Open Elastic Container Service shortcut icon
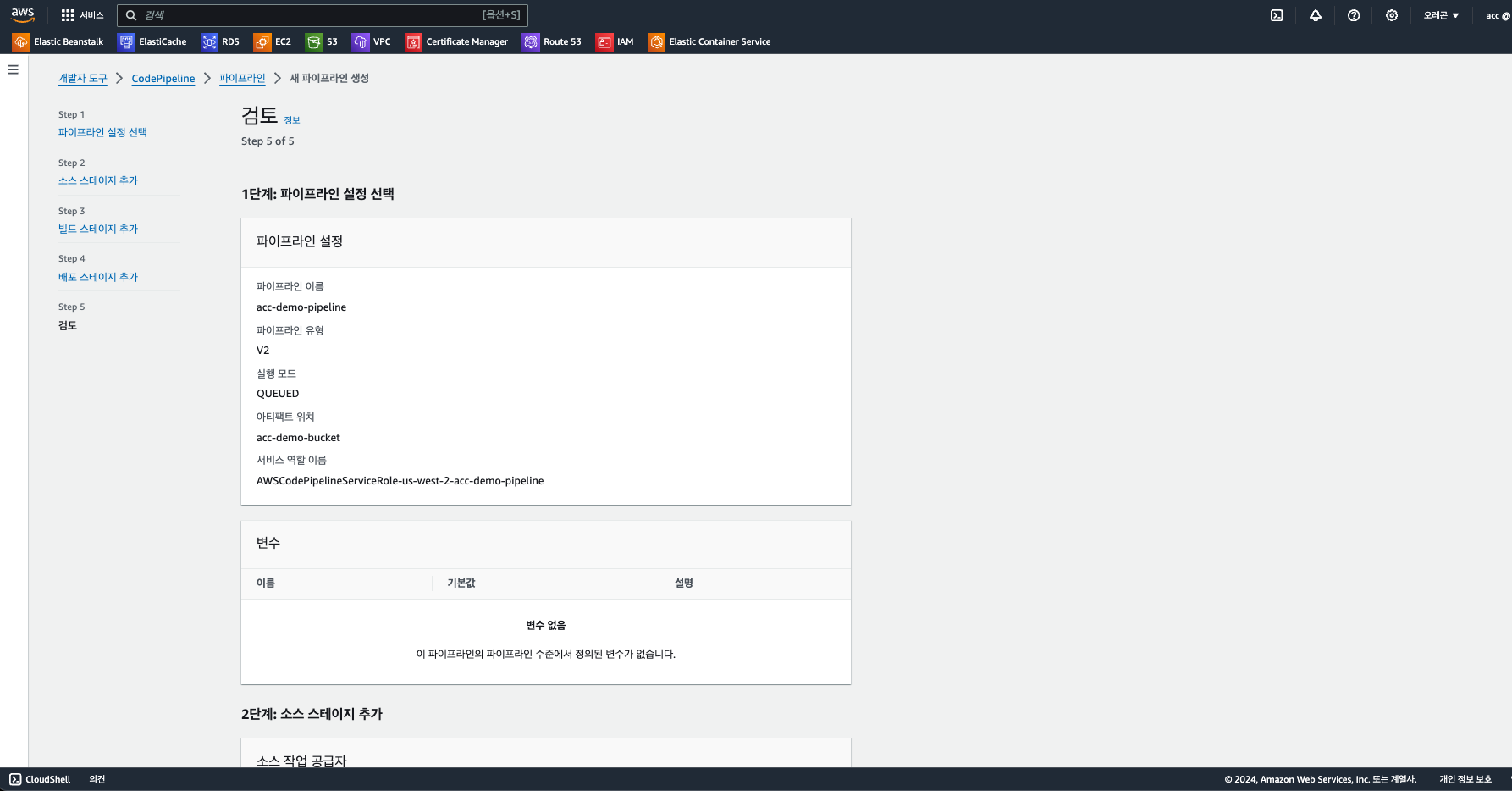The image size is (1512, 791). (x=656, y=41)
